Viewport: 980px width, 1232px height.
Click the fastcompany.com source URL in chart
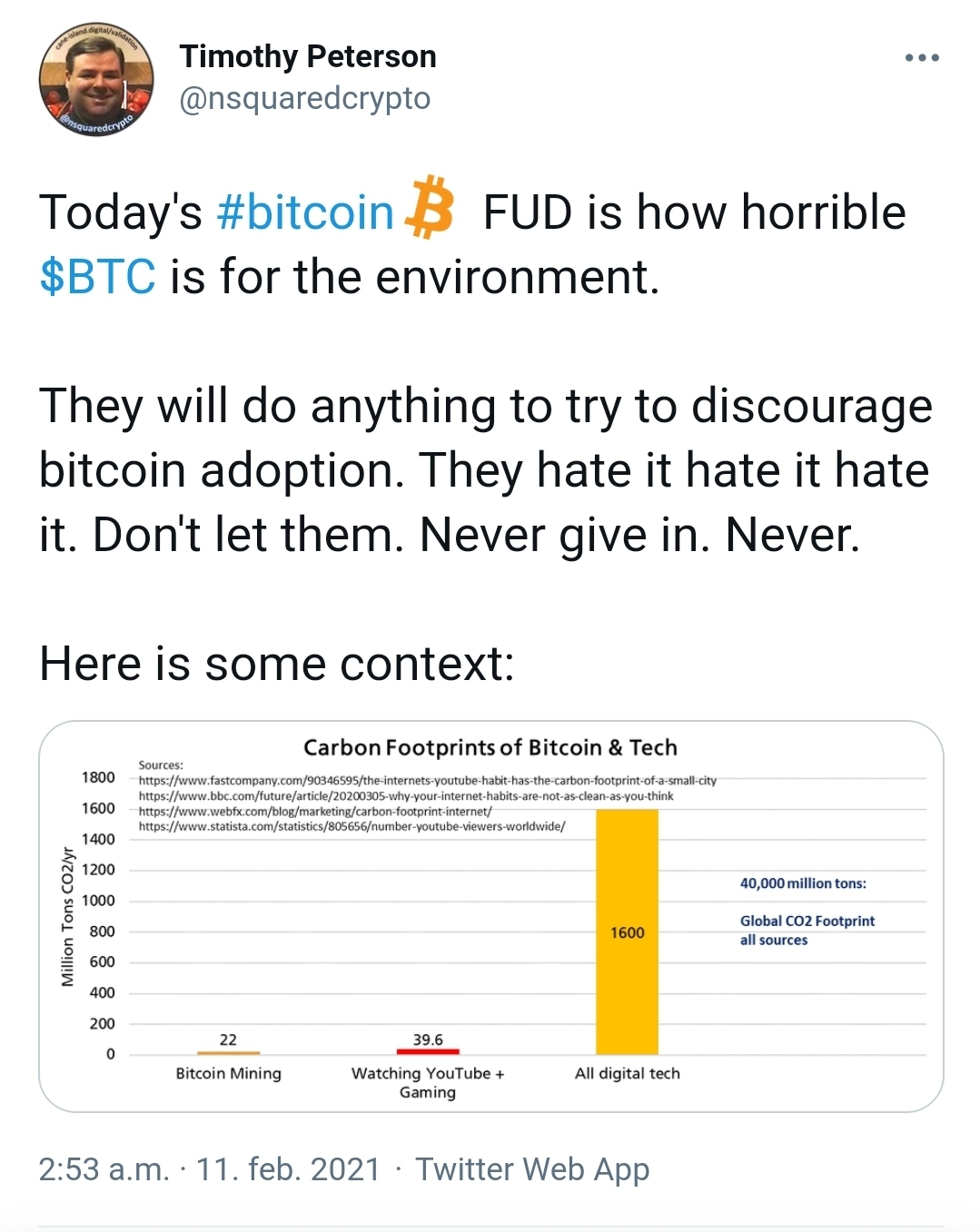click(x=428, y=781)
